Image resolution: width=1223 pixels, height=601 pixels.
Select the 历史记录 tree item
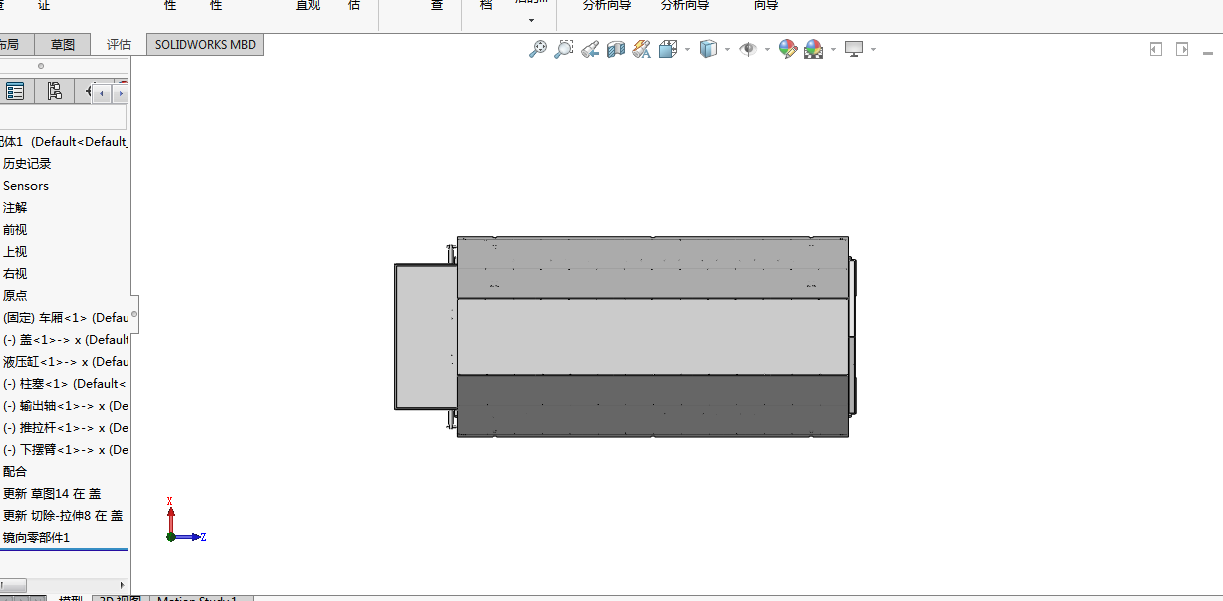tap(27, 163)
